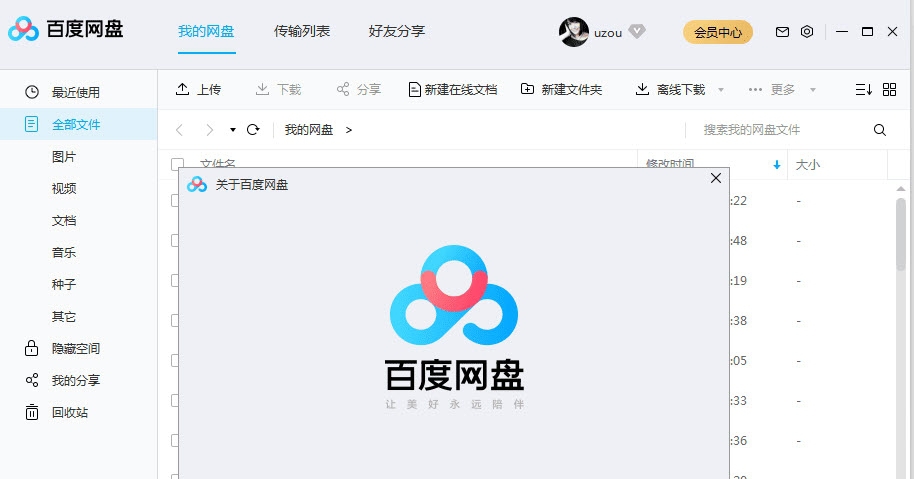Expand the 离线下载 dropdown arrow
914x479 pixels.
pyautogui.click(x=721, y=90)
